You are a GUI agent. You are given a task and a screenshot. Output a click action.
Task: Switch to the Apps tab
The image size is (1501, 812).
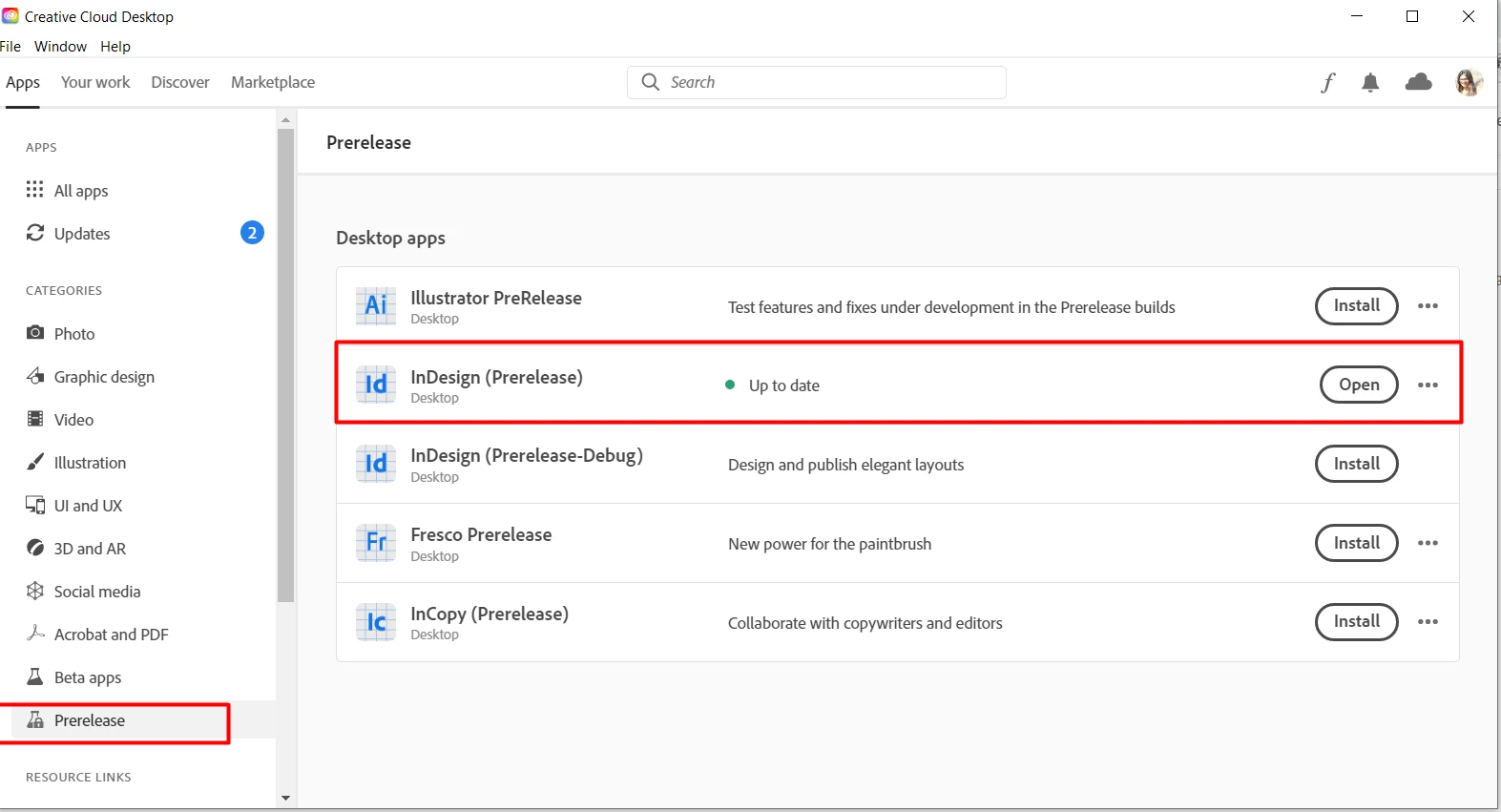(x=23, y=83)
